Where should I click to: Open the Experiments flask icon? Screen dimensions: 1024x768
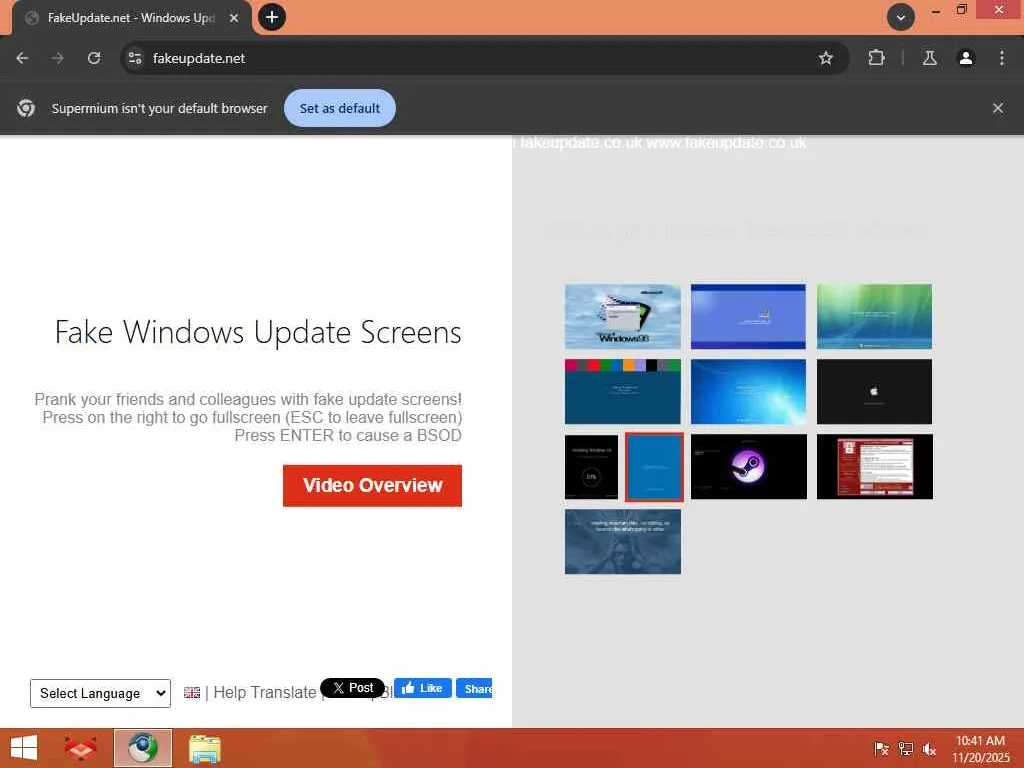(x=929, y=58)
